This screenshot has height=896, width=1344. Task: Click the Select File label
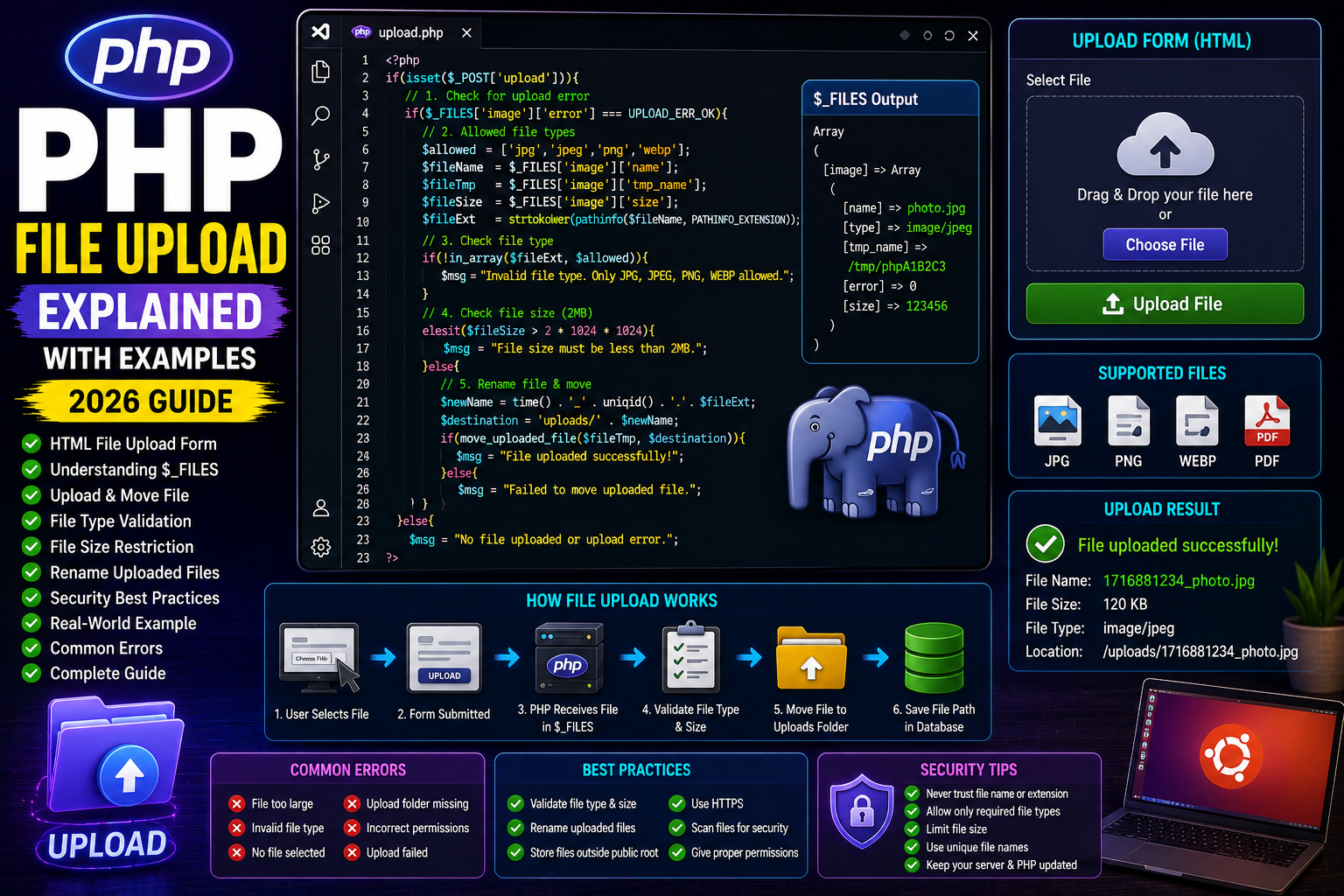(x=1058, y=80)
